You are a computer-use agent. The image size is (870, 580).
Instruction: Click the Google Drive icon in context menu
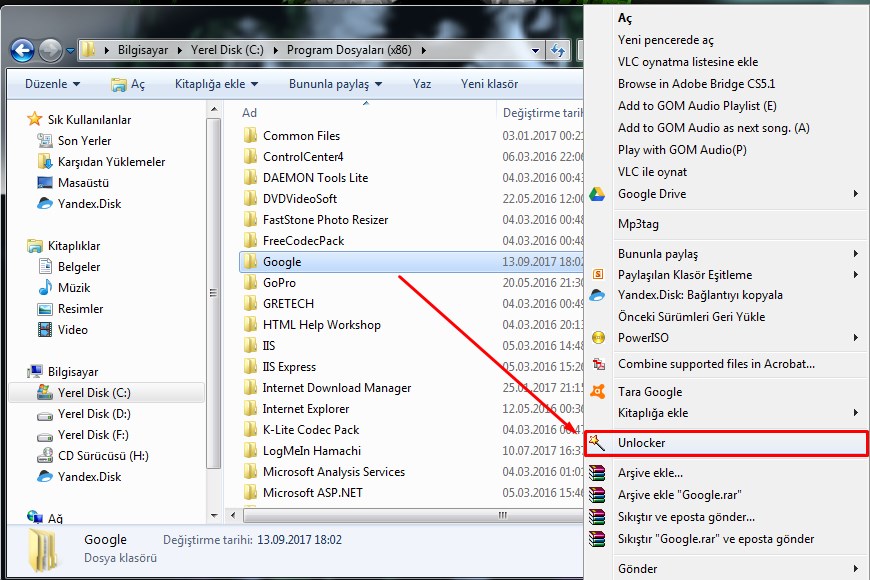pyautogui.click(x=597, y=194)
